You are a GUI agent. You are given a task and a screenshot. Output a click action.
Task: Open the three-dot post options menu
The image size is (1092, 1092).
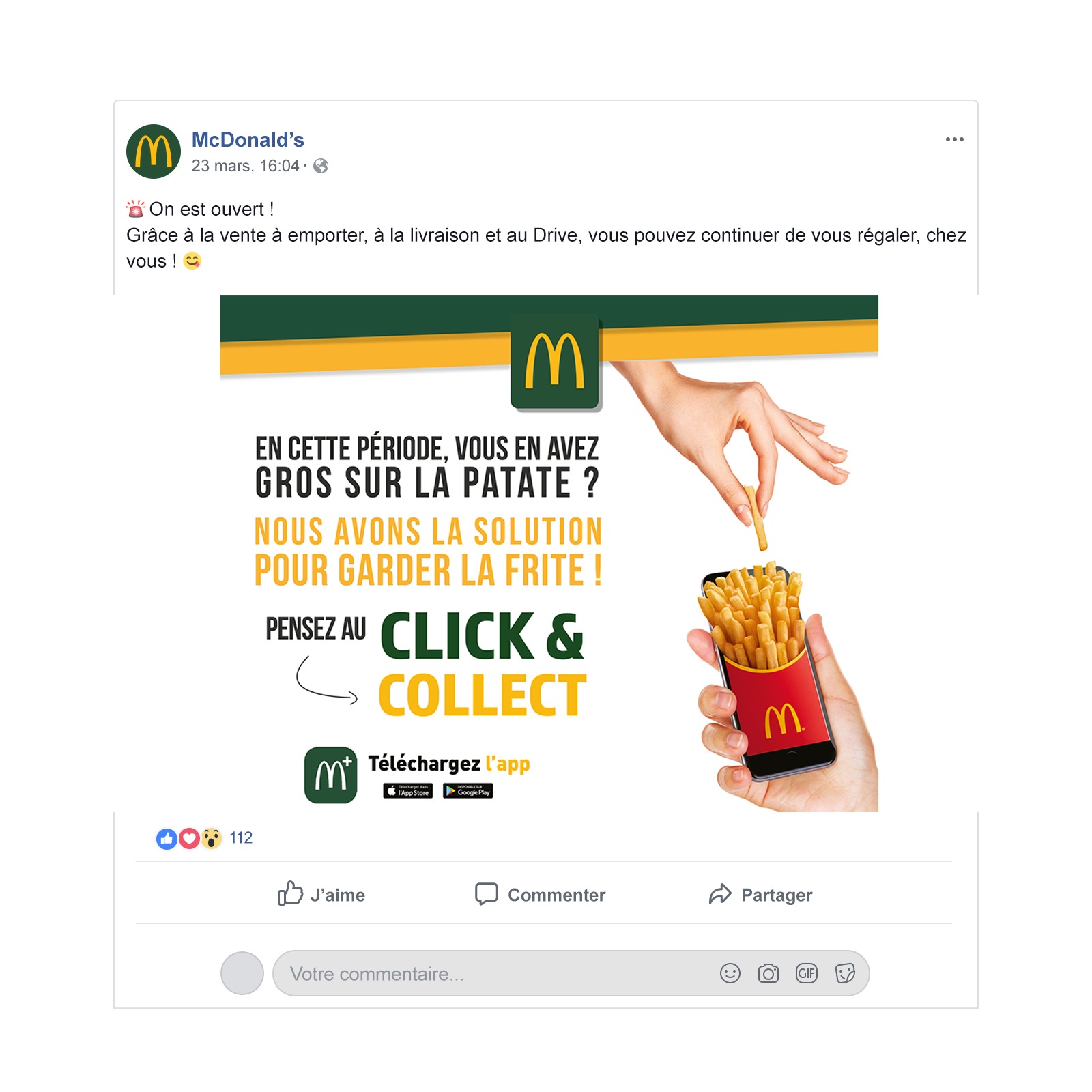954,139
